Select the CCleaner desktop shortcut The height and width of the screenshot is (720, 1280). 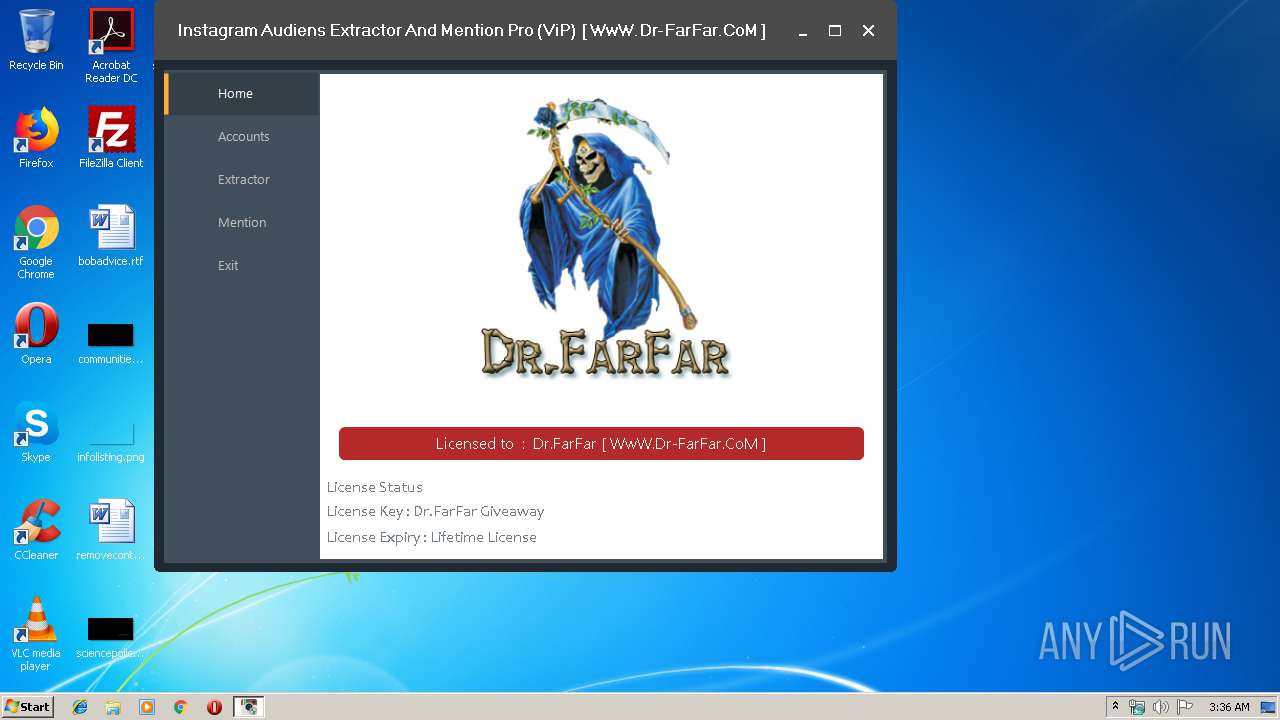(36, 530)
